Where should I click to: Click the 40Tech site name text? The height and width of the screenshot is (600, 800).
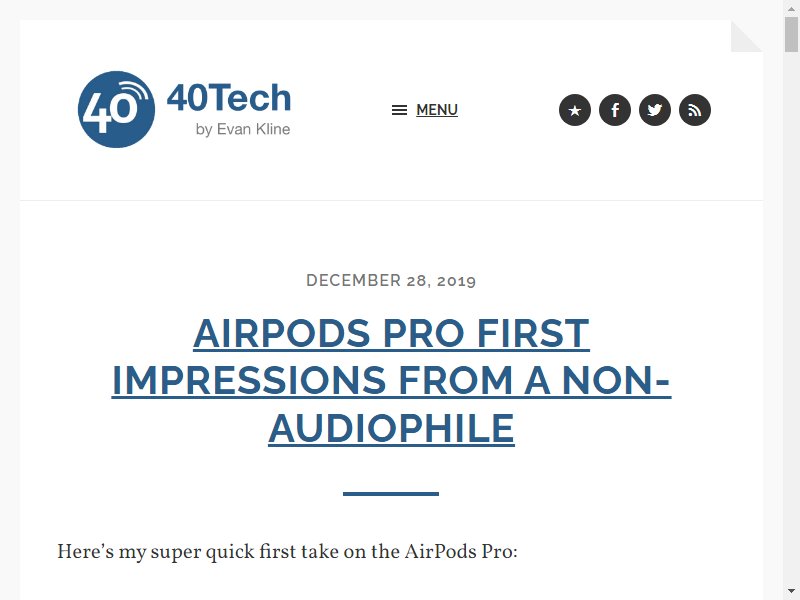coord(229,97)
